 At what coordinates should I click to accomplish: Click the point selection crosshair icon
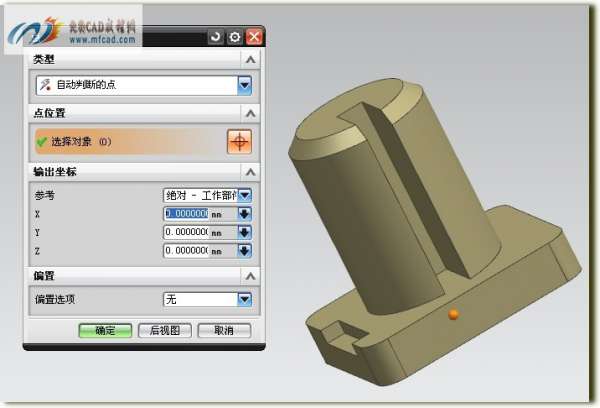point(240,142)
